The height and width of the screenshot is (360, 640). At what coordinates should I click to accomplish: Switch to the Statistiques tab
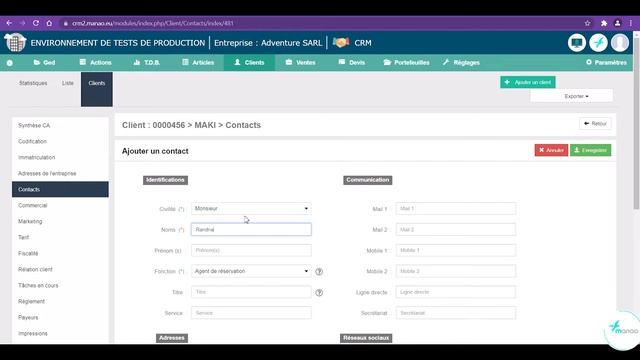click(33, 83)
